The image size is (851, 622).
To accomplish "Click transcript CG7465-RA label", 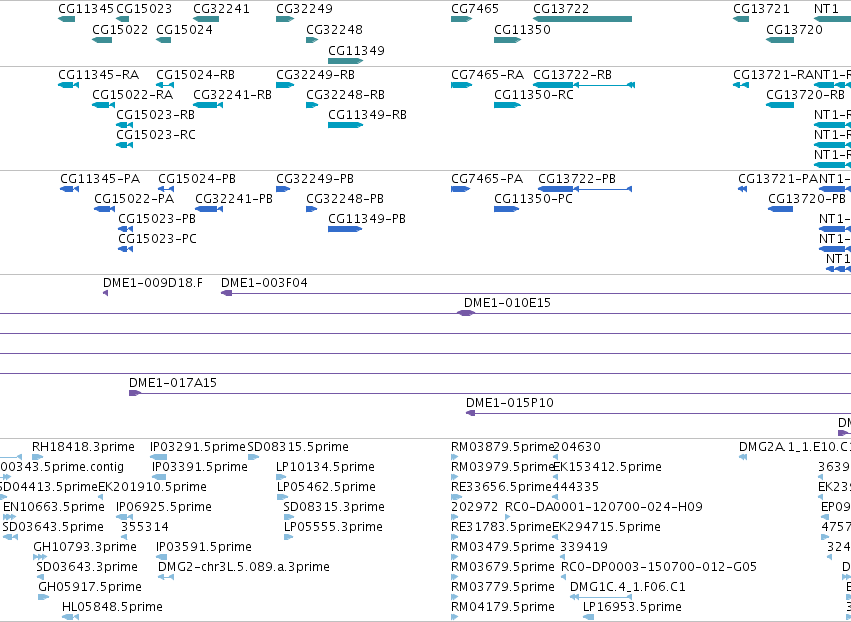I will click(x=487, y=75).
